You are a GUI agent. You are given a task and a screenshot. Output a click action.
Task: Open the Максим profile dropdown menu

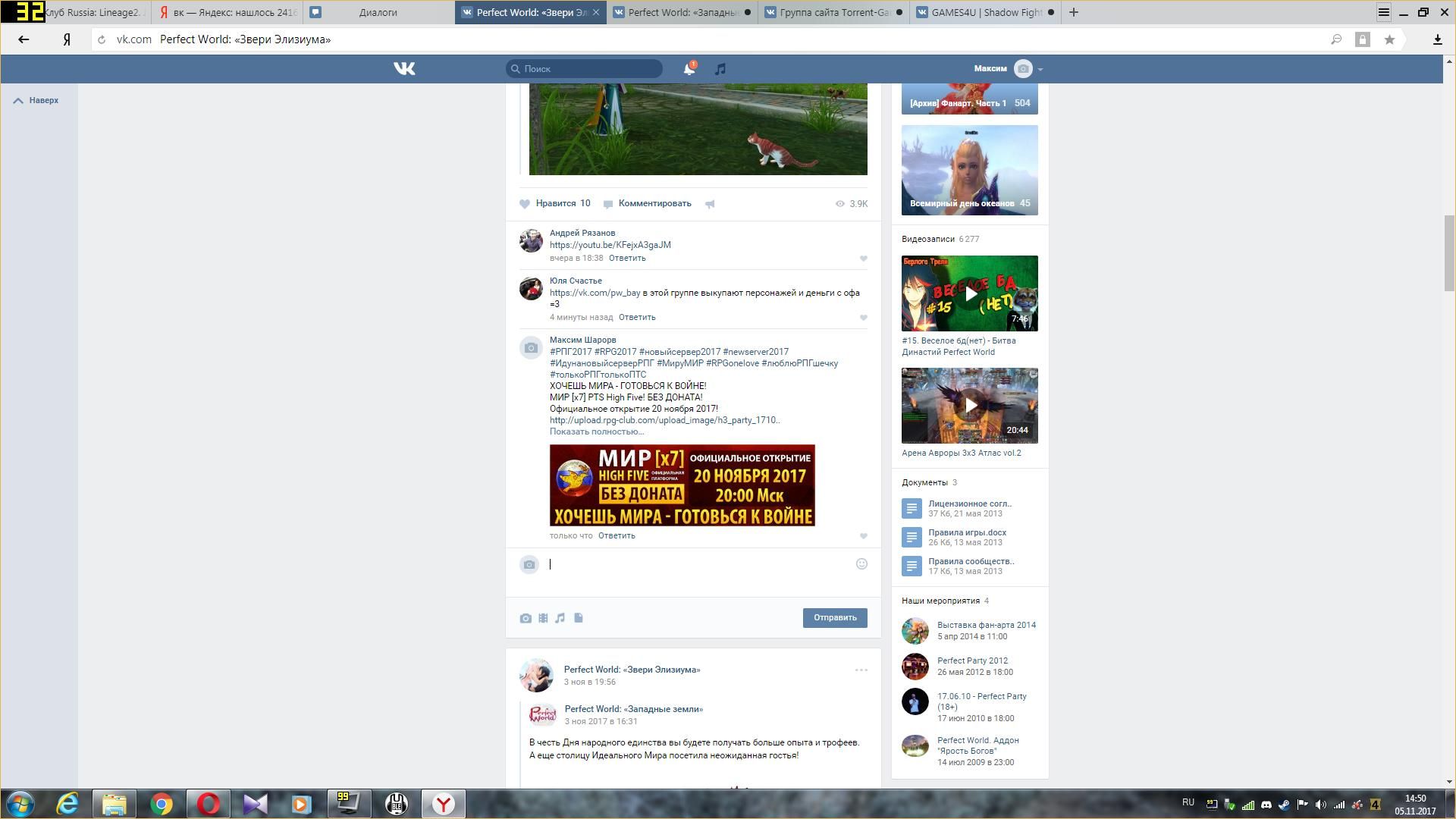pos(1040,69)
